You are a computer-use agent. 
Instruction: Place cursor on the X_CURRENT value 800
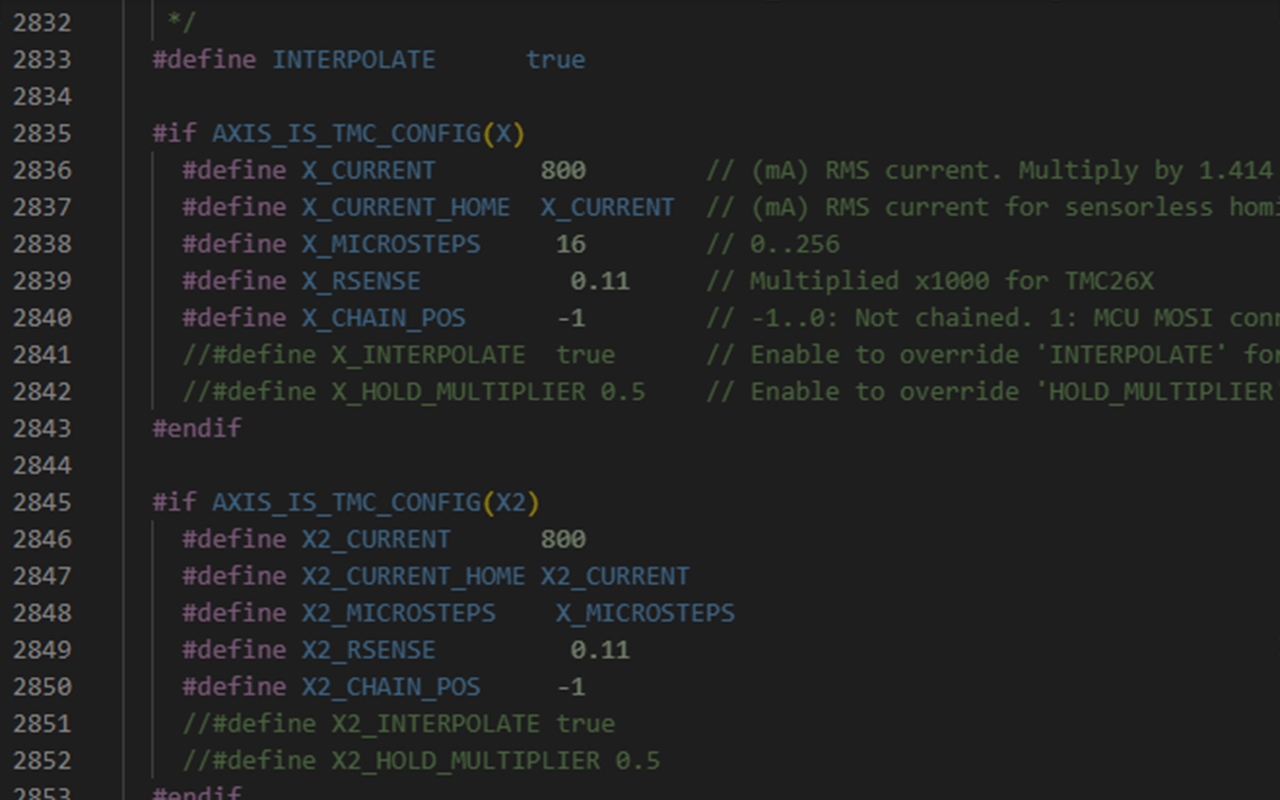pos(563,171)
